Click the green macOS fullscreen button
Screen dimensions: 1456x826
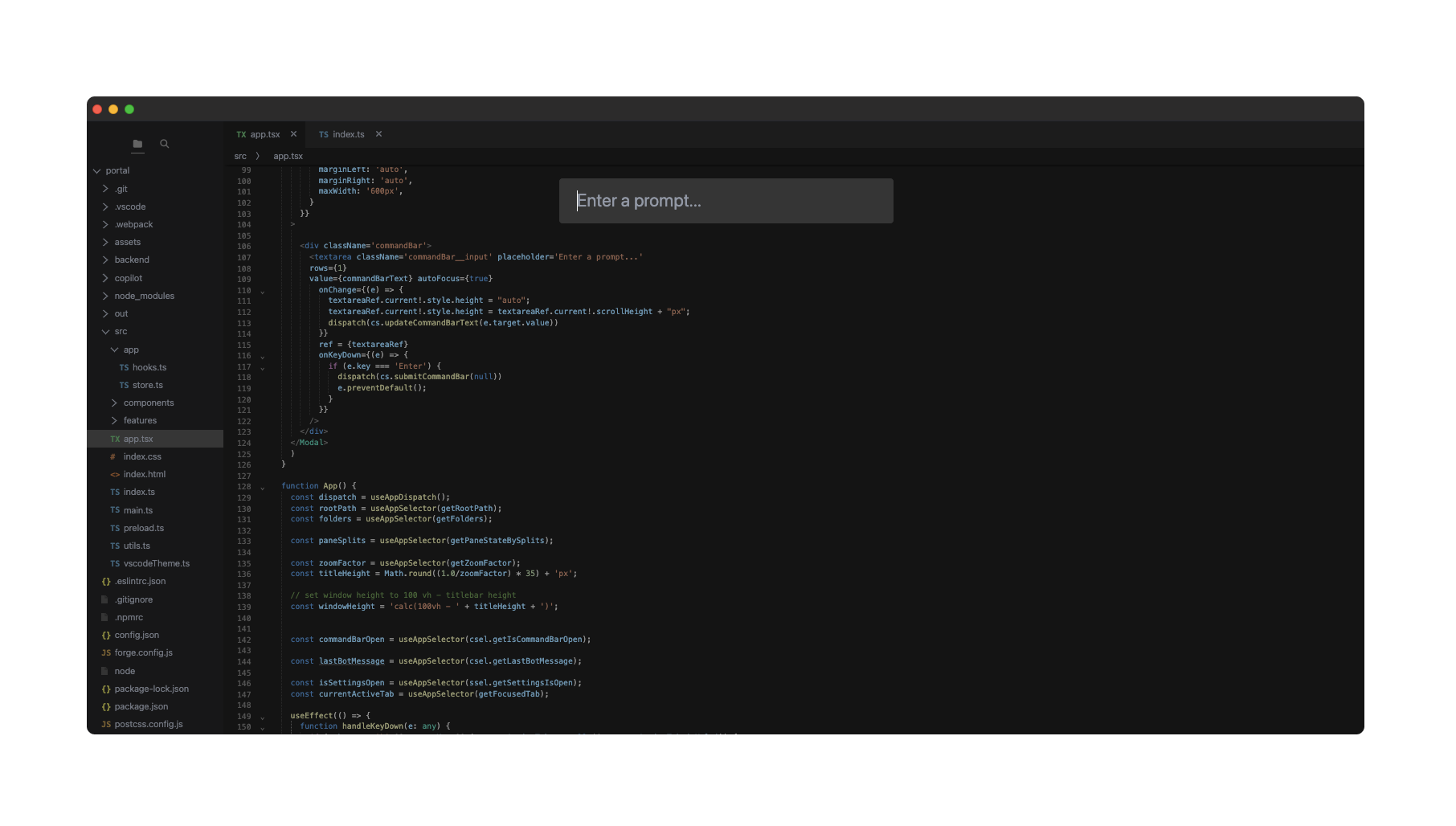click(x=129, y=109)
